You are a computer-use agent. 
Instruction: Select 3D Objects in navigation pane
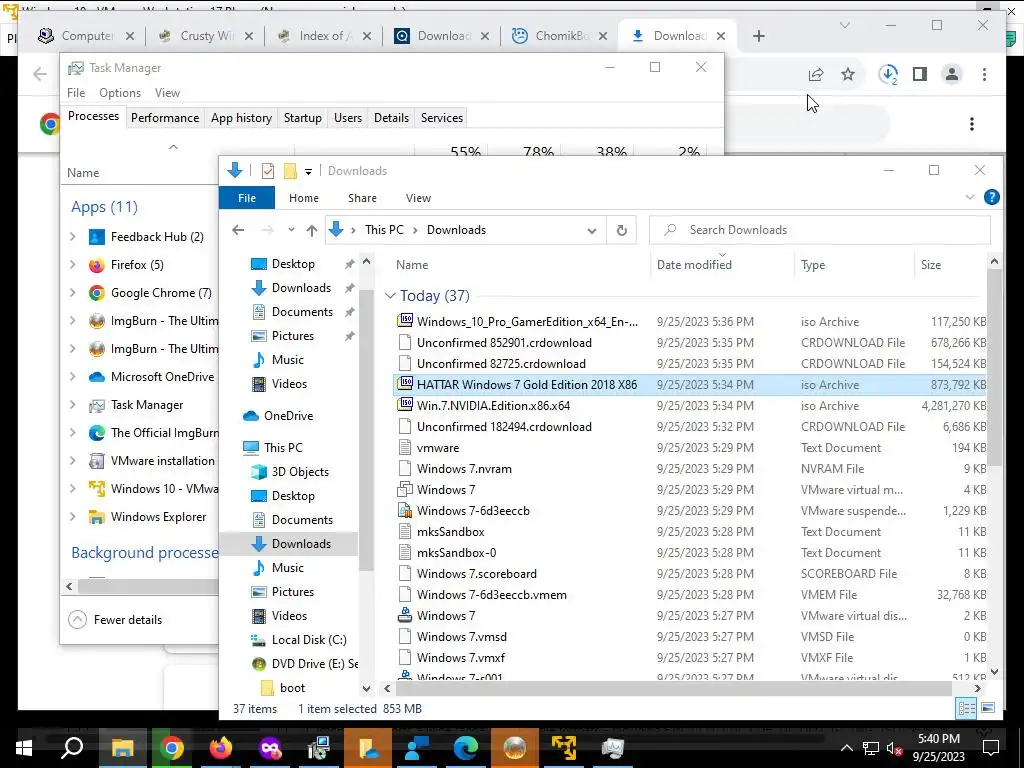click(x=299, y=472)
